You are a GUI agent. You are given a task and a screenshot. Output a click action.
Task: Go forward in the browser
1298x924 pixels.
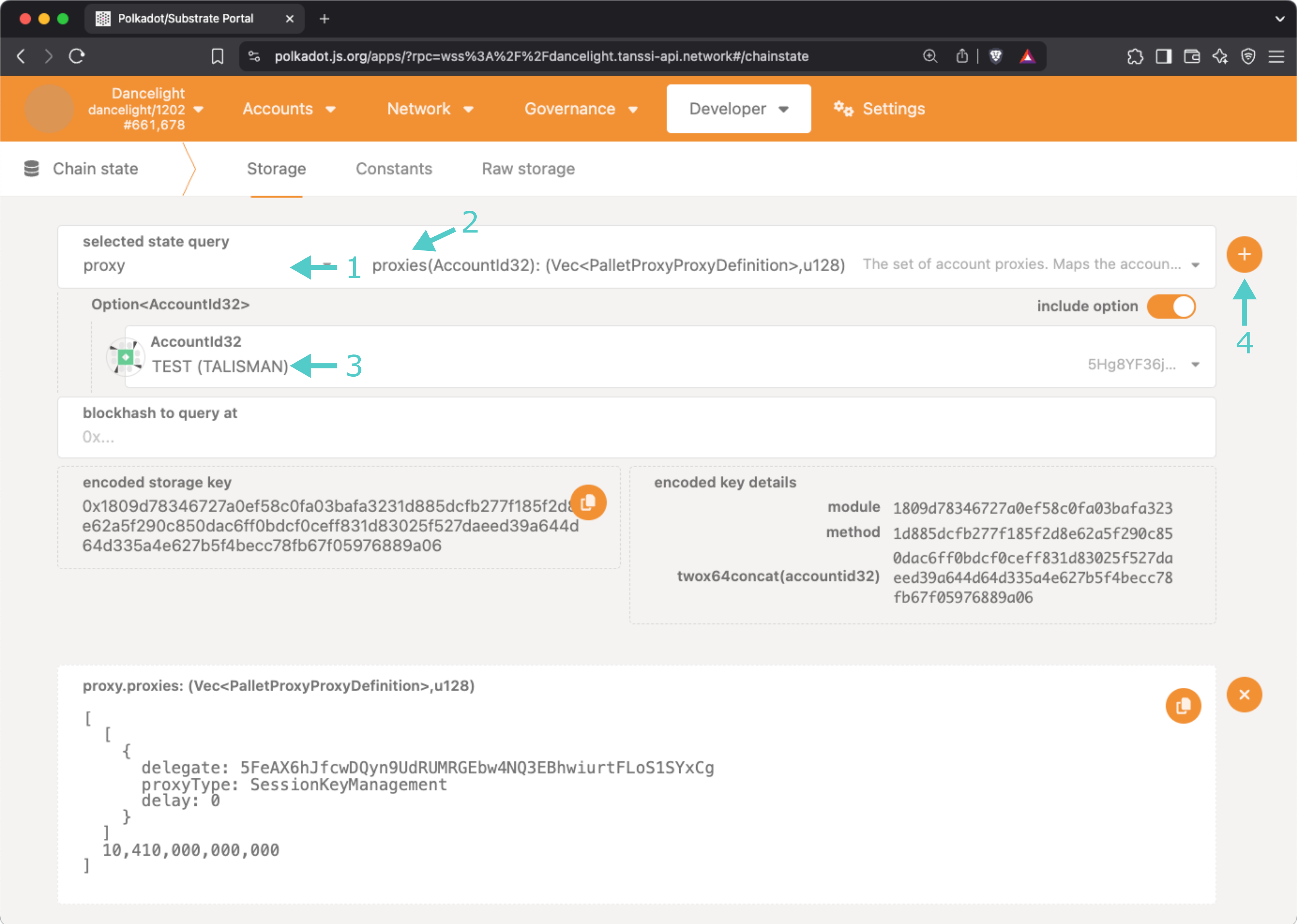click(49, 56)
